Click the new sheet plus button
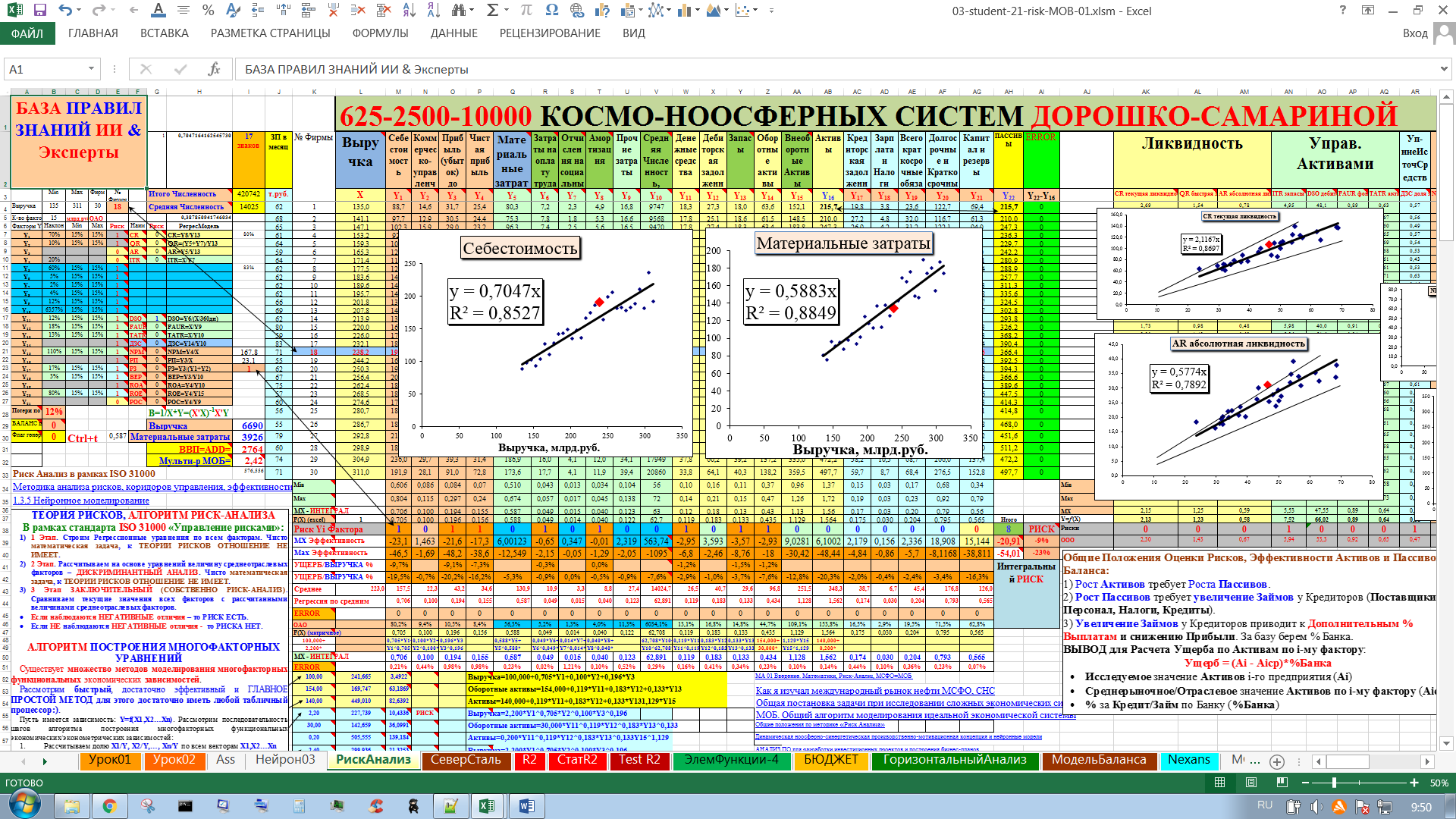 (1277, 761)
